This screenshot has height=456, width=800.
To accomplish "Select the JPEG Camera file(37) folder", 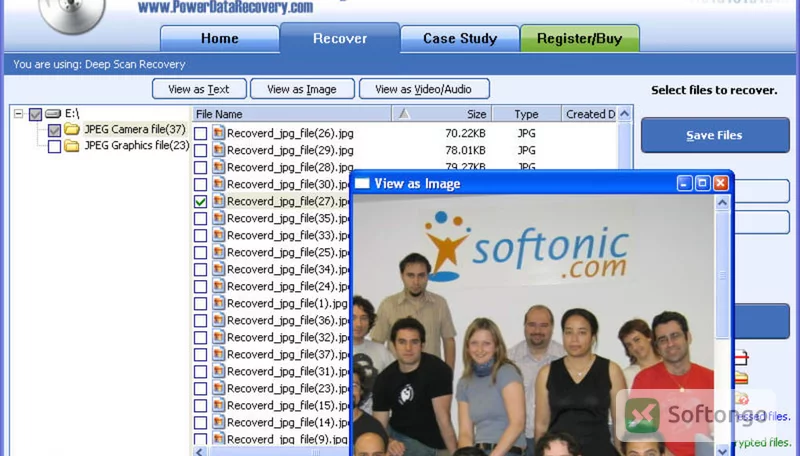I will 135,129.
